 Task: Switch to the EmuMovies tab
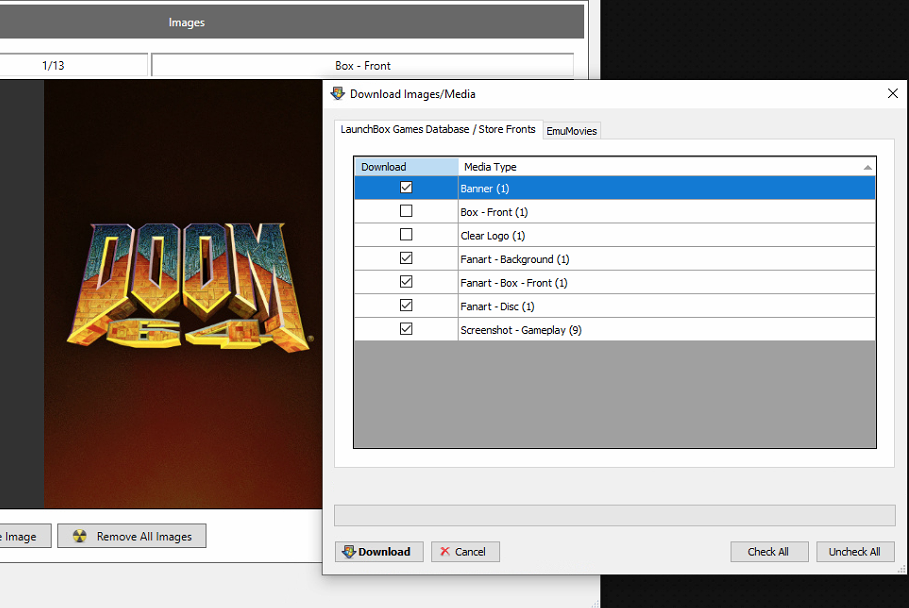(x=571, y=131)
